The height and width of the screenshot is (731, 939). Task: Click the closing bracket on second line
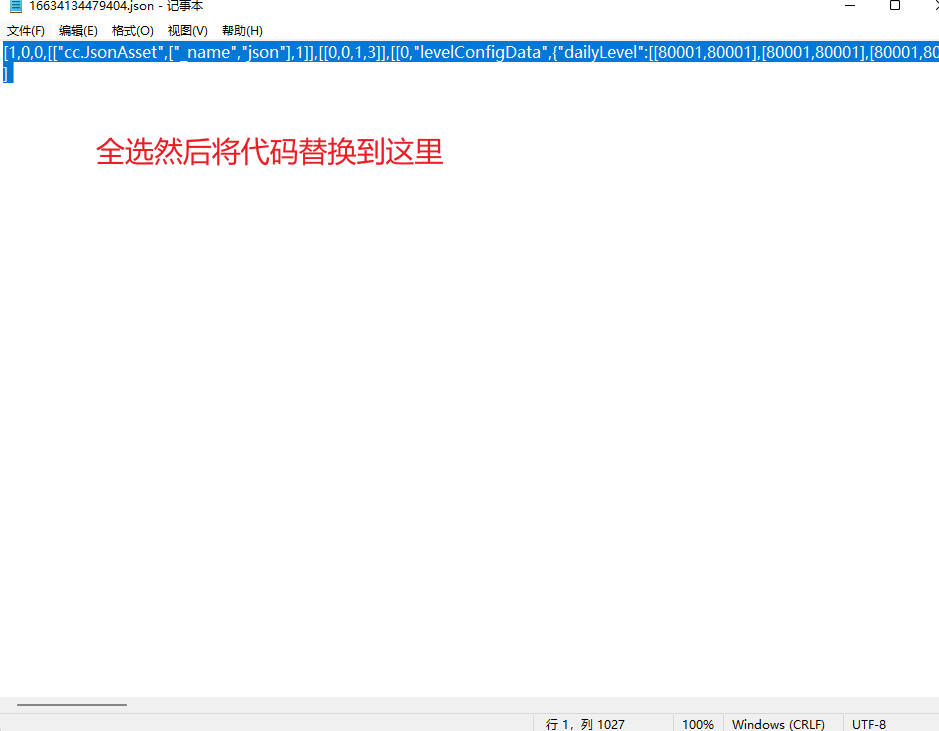click(x=7, y=73)
